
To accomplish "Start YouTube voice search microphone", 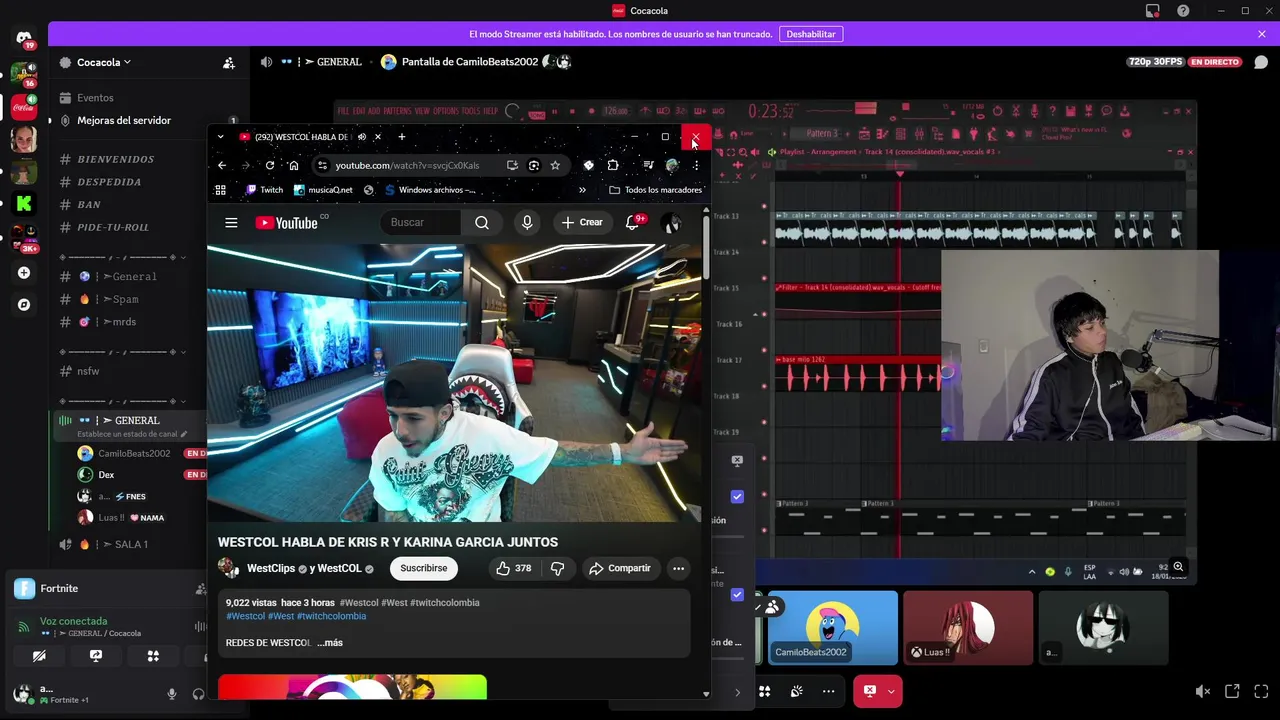I will click(x=527, y=223).
